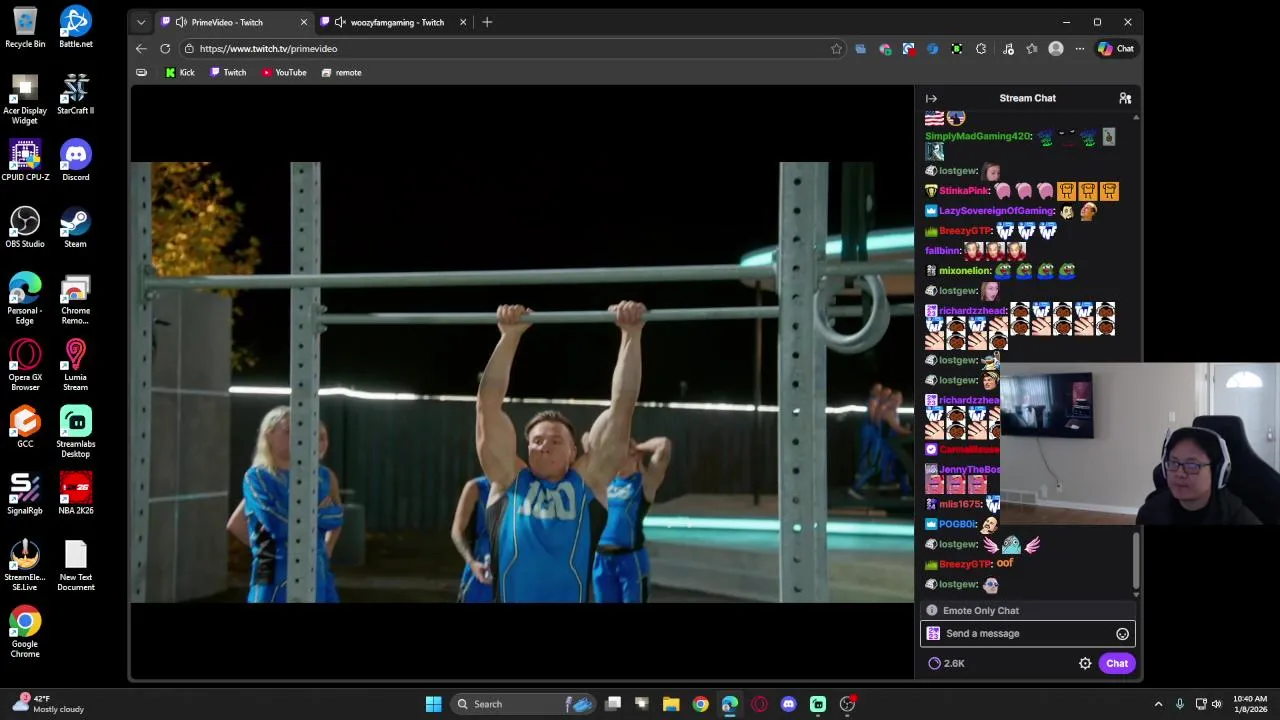1280x720 pixels.
Task: Open Copilot Chat button in toolbar
Action: pyautogui.click(x=1116, y=48)
